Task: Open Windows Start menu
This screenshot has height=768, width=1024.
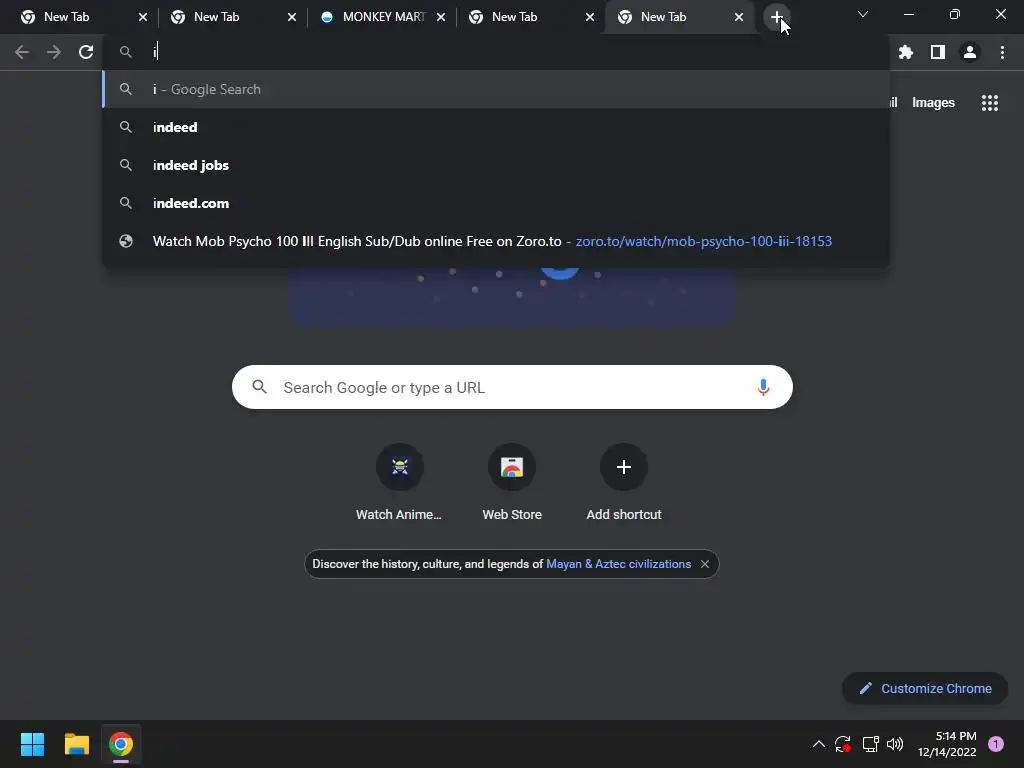Action: click(32, 744)
